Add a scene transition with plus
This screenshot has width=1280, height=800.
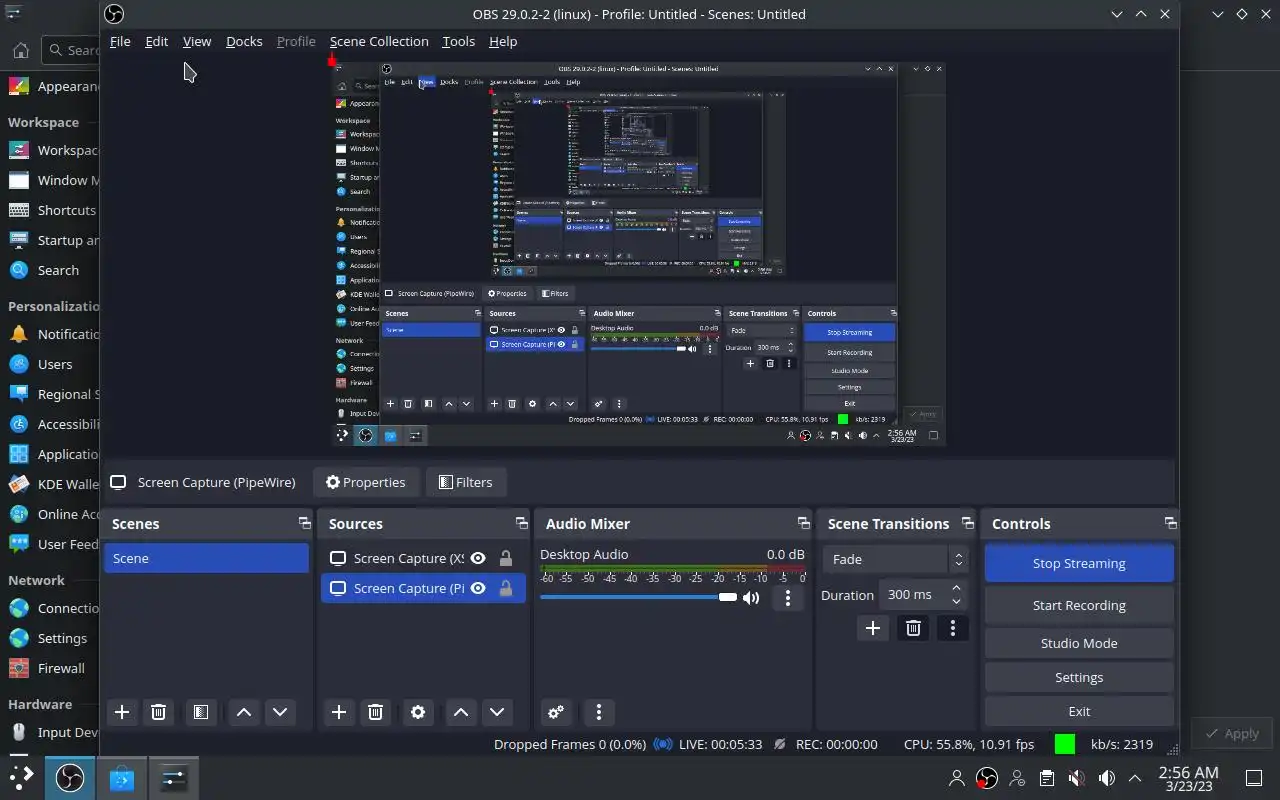(873, 628)
